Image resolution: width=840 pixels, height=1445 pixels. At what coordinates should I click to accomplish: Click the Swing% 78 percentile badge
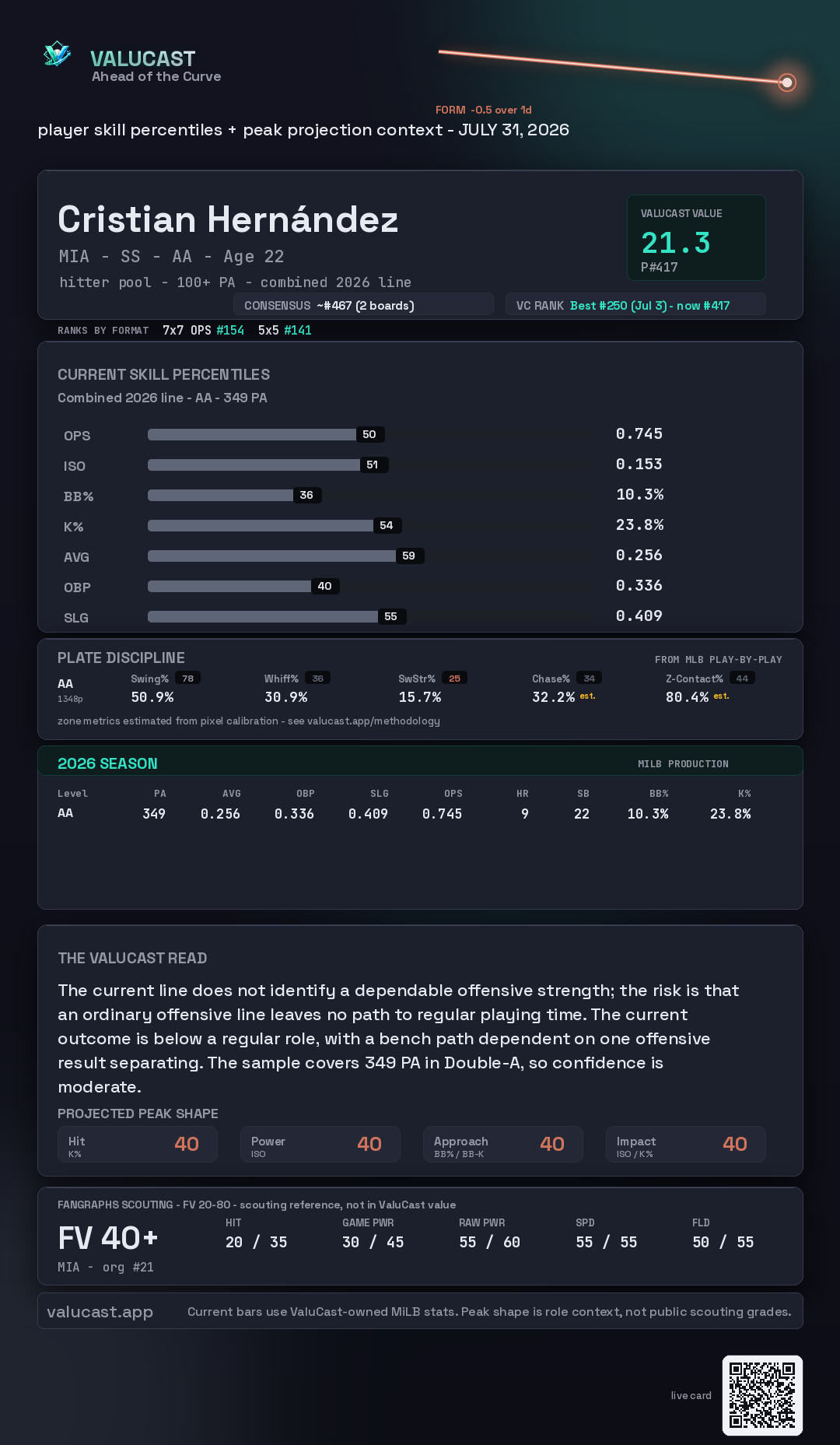188,678
